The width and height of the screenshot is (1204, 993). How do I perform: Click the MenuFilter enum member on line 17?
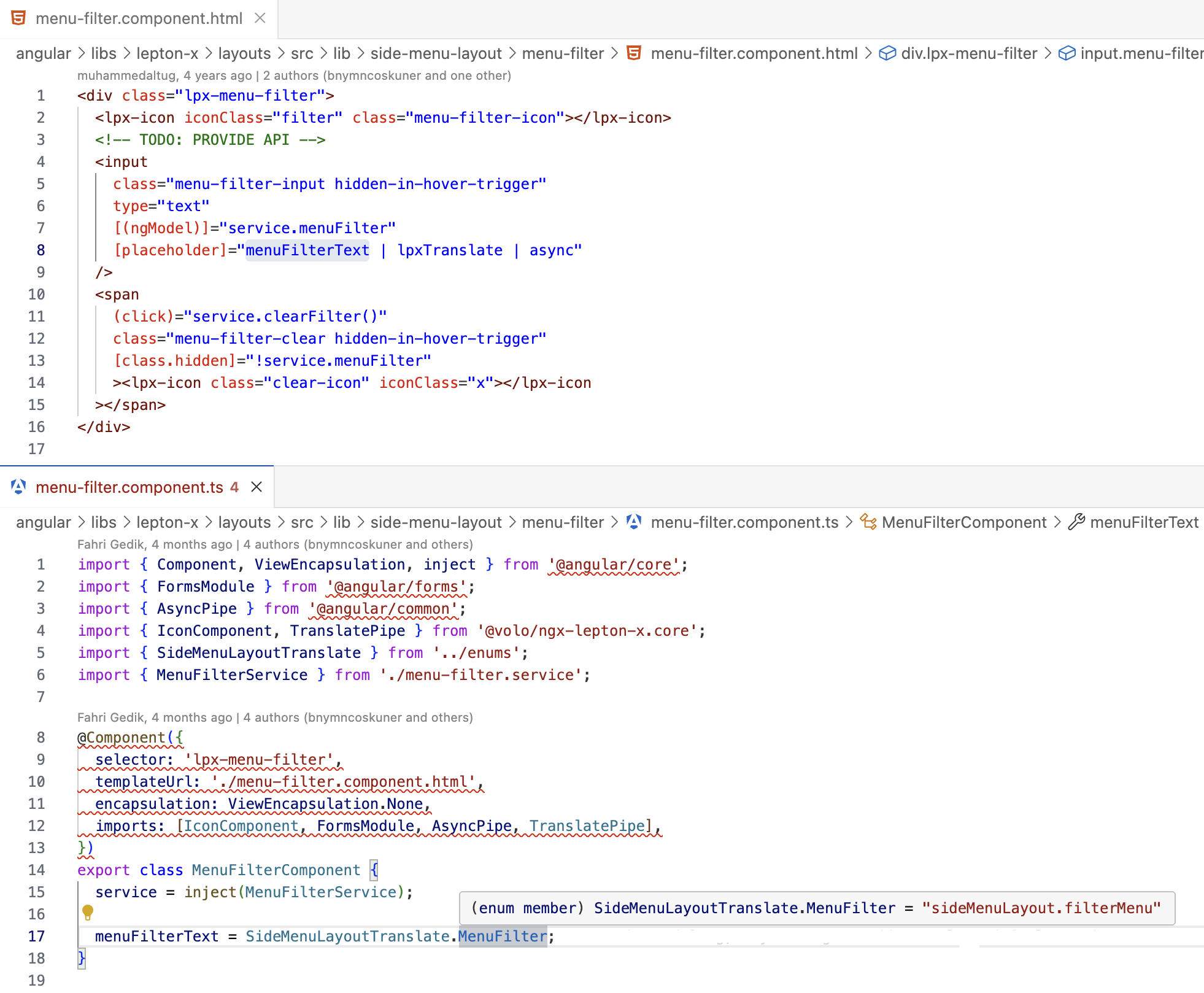[502, 936]
